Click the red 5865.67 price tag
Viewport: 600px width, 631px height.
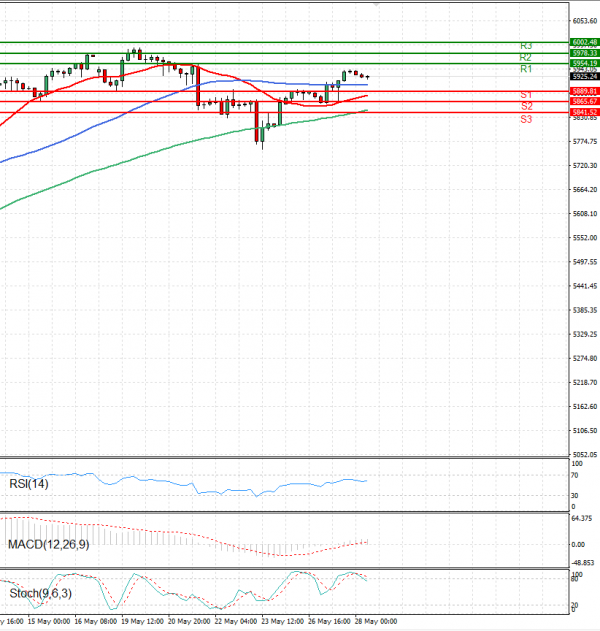tap(585, 101)
